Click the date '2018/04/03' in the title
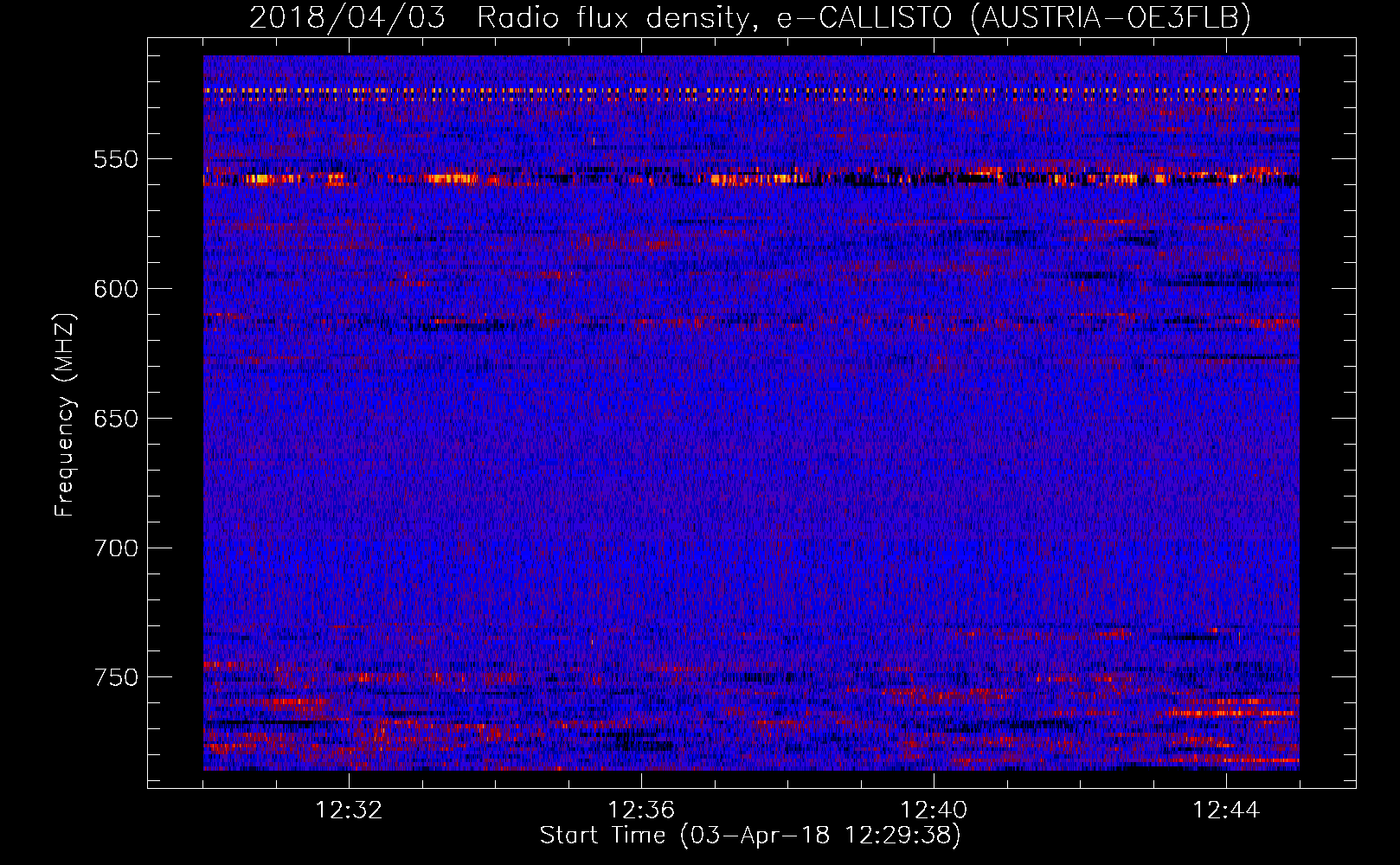 (x=347, y=17)
